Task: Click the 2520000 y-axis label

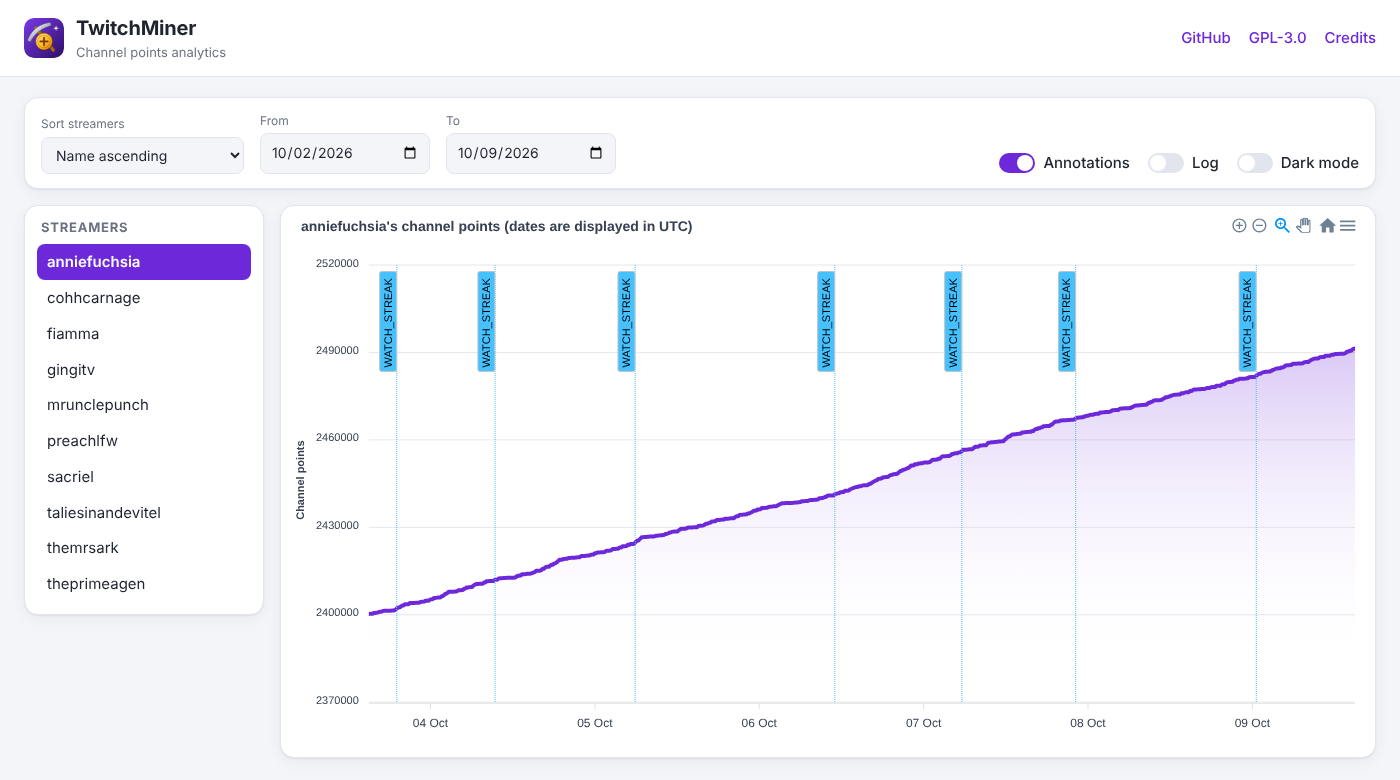Action: pyautogui.click(x=337, y=264)
